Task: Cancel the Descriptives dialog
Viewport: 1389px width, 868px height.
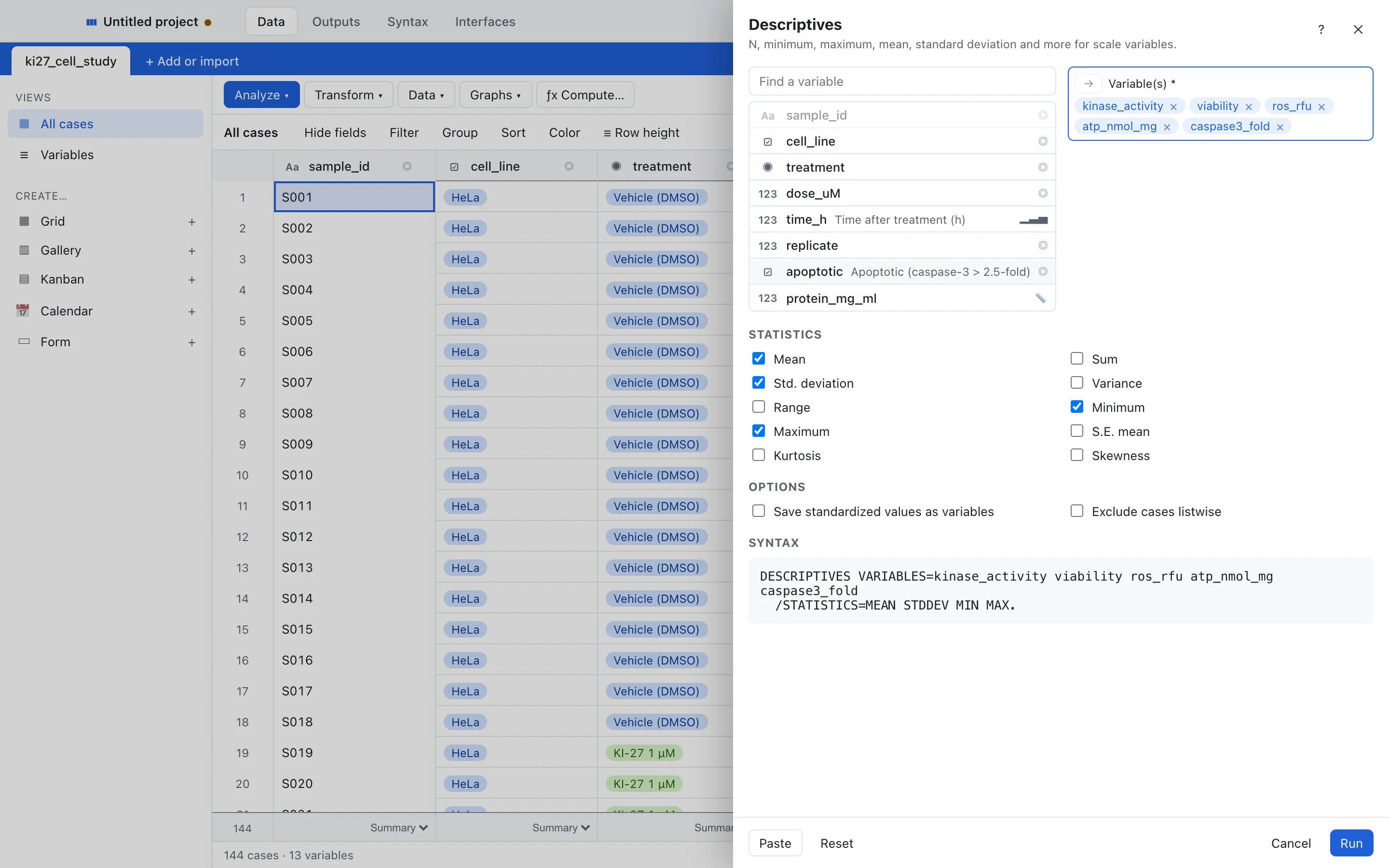Action: [1291, 843]
